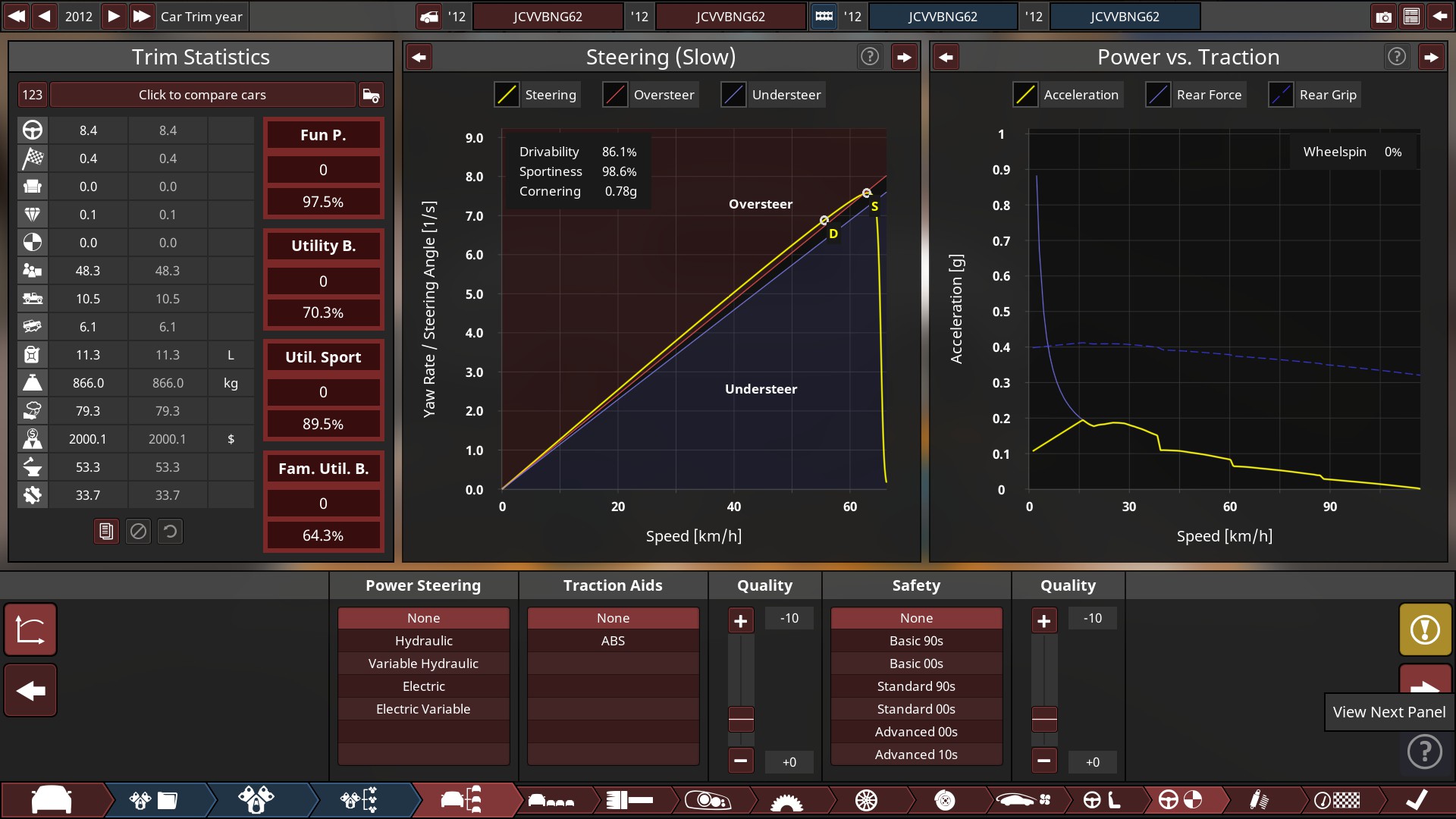
Task: Jump to first year with double-left arrow
Action: click(x=16, y=16)
